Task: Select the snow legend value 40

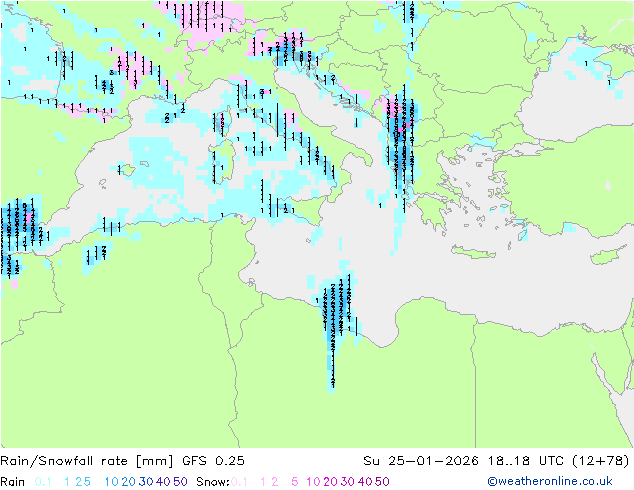Action: click(x=365, y=482)
